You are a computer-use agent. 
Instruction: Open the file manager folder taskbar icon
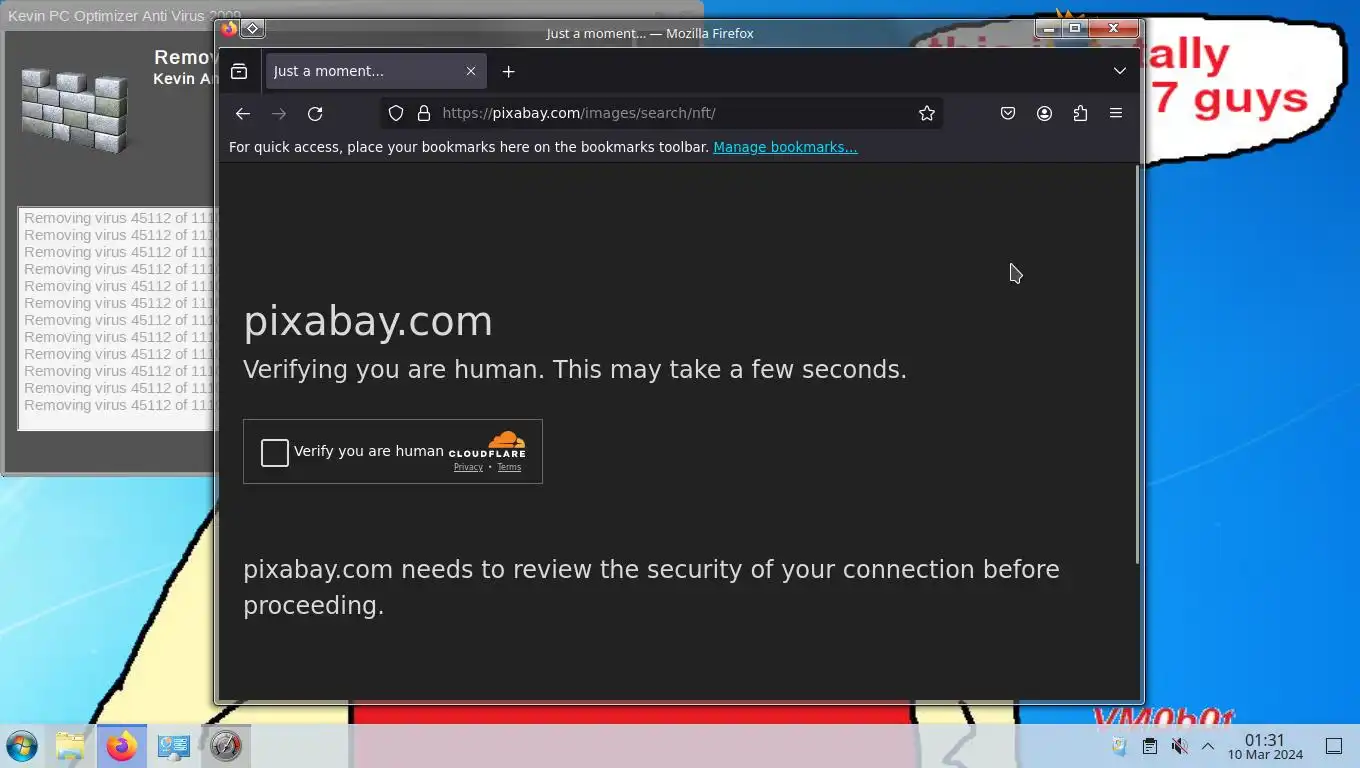click(70, 746)
